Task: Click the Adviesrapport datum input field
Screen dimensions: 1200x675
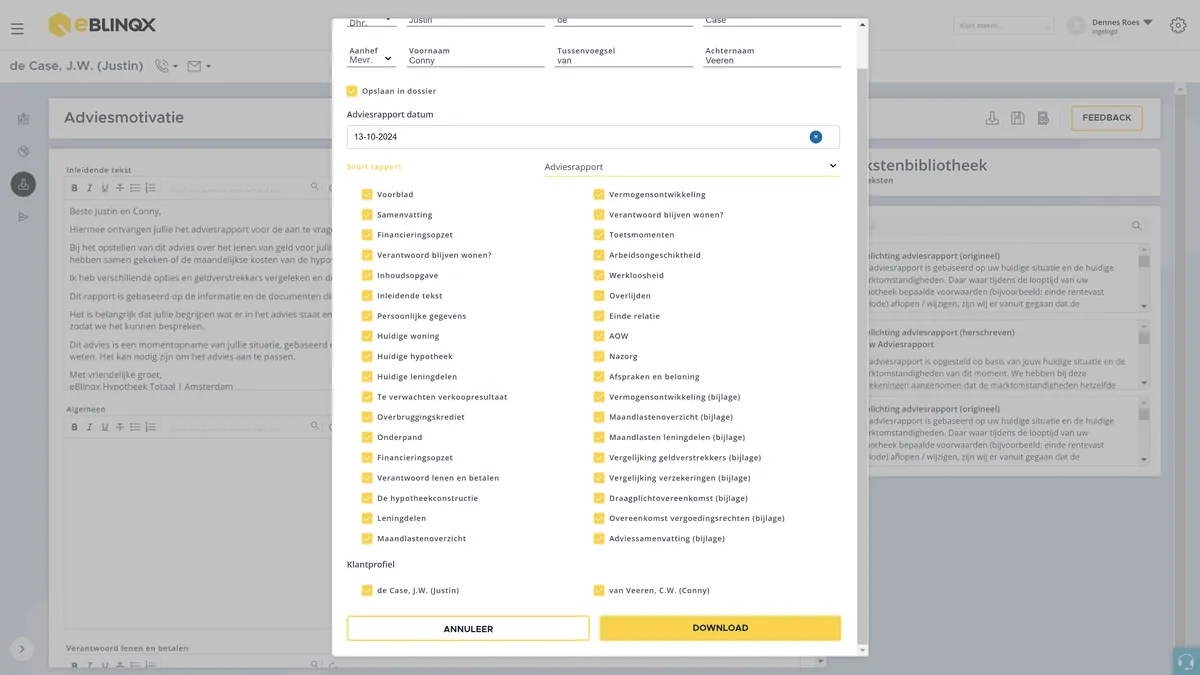Action: [x=593, y=137]
